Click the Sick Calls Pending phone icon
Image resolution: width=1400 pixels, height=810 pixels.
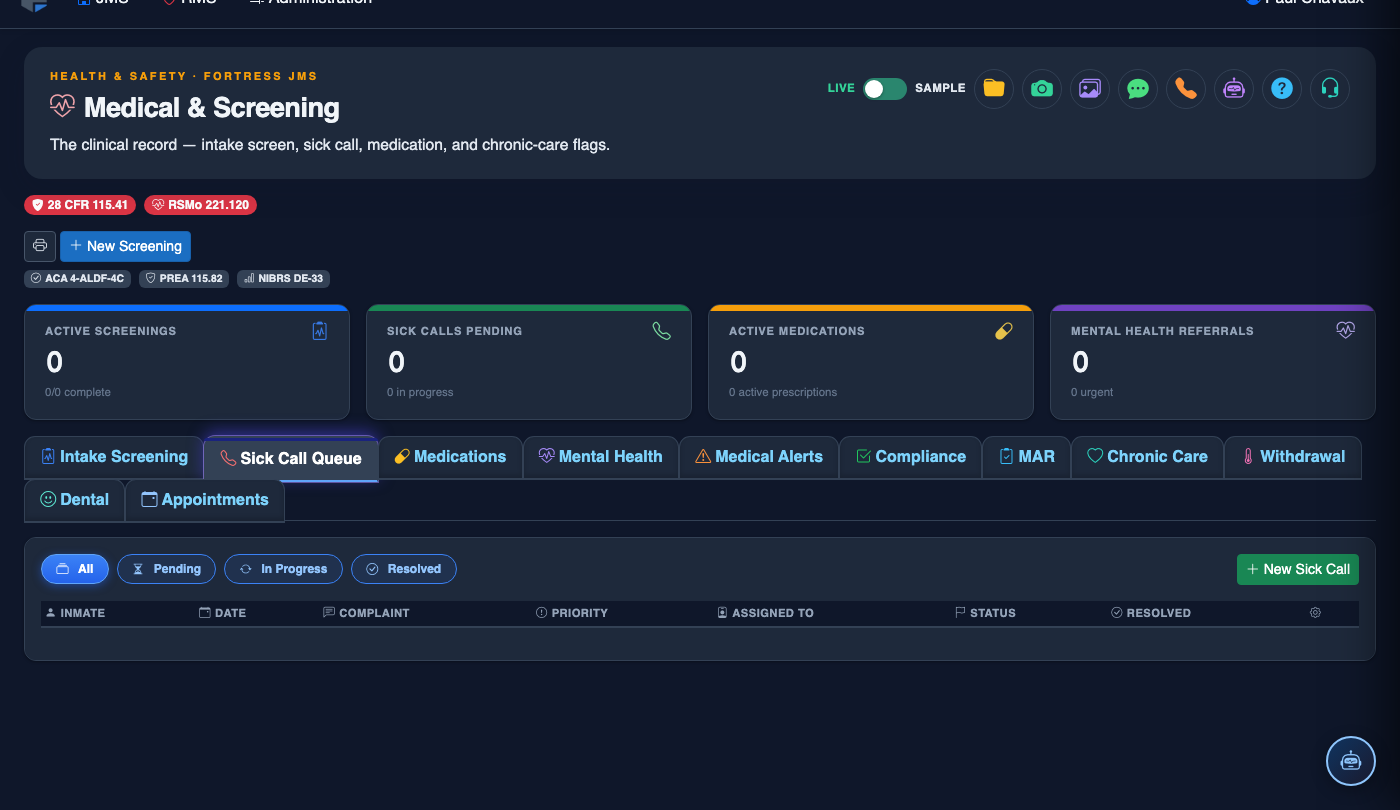tap(662, 331)
